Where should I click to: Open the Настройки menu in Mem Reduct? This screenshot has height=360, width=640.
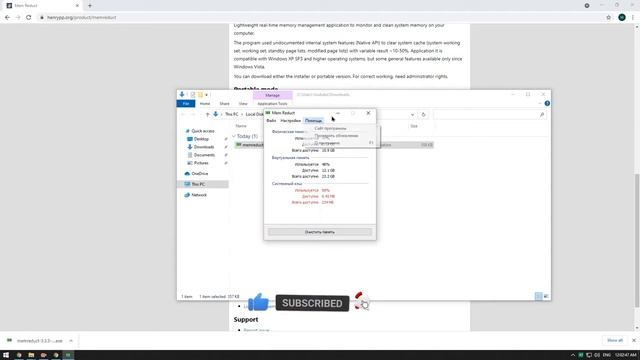(290, 120)
